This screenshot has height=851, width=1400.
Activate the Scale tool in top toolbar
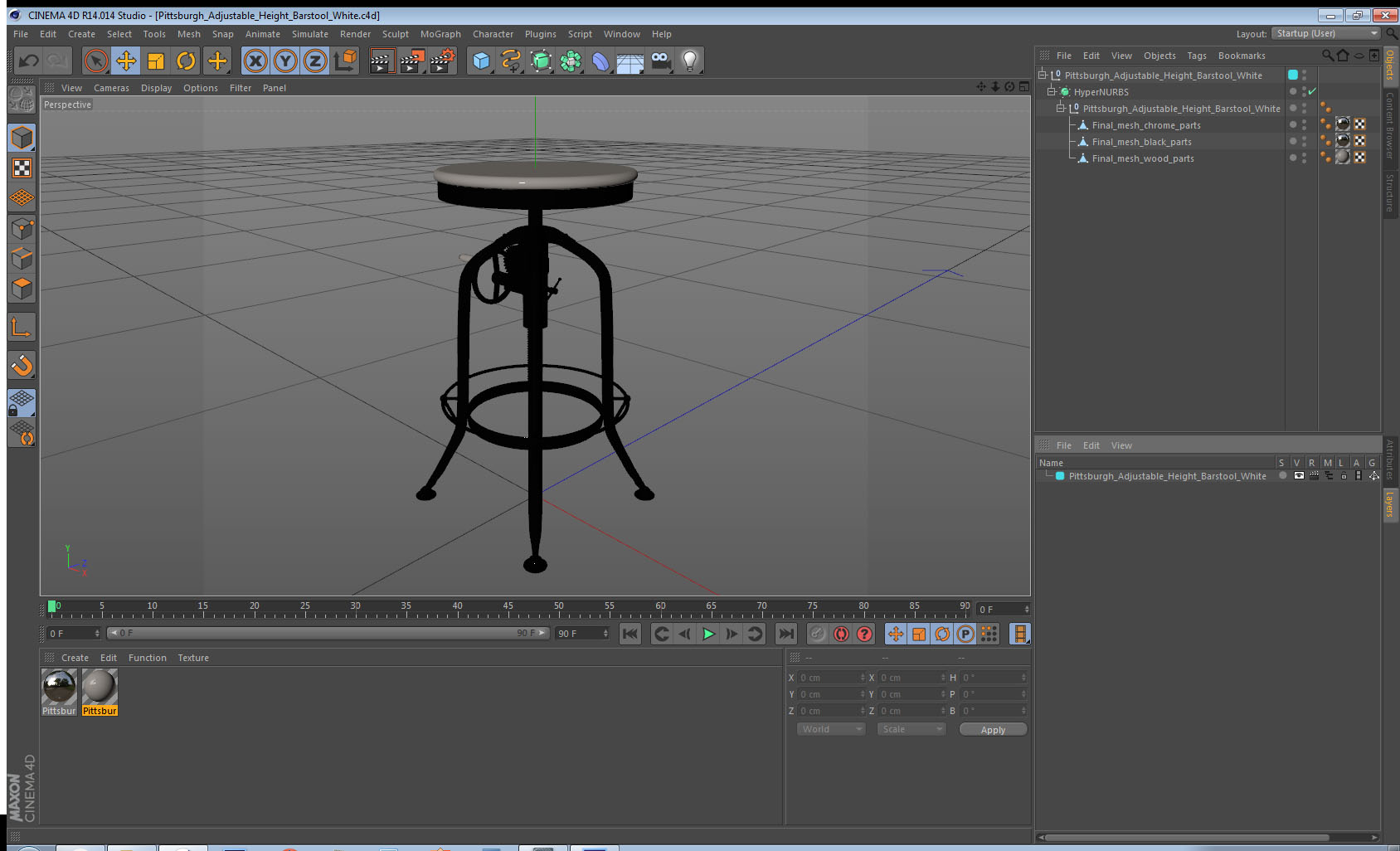tap(156, 61)
